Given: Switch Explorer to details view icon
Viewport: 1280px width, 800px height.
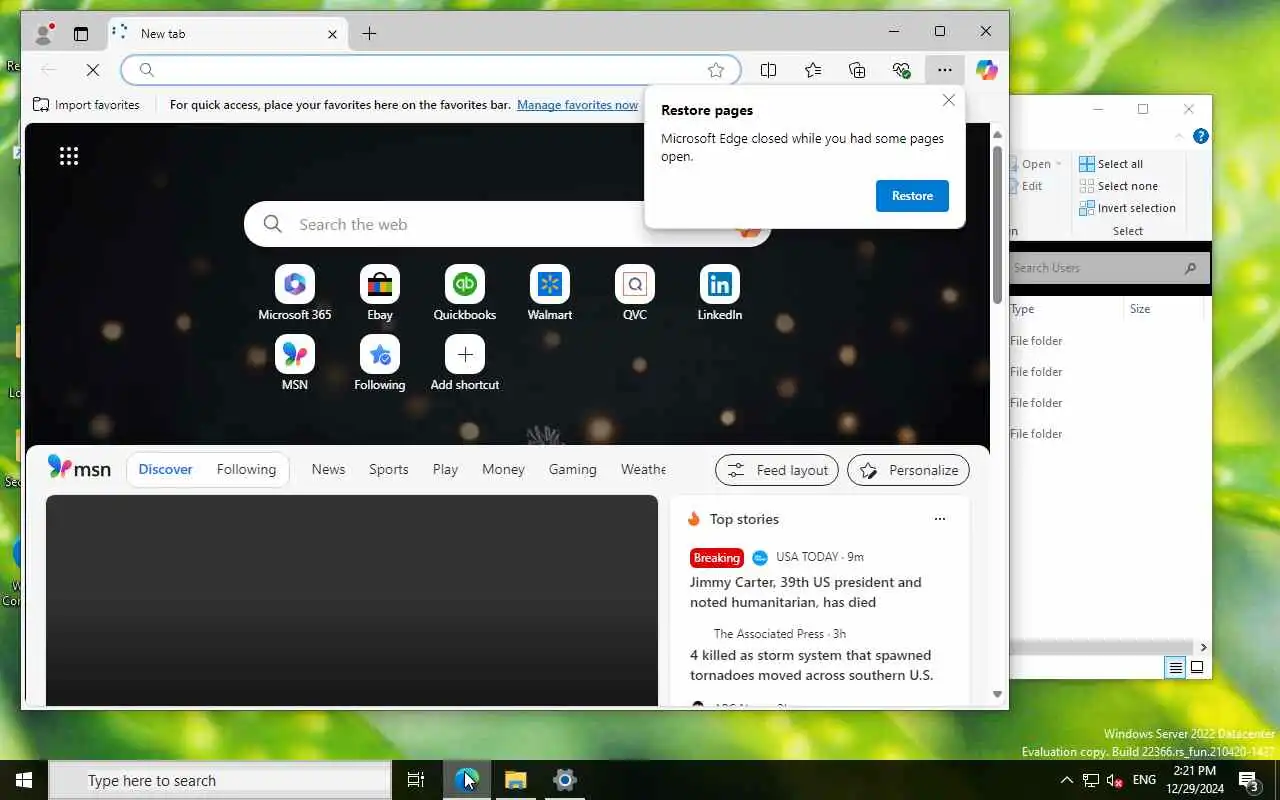Looking at the screenshot, I should pos(1176,668).
